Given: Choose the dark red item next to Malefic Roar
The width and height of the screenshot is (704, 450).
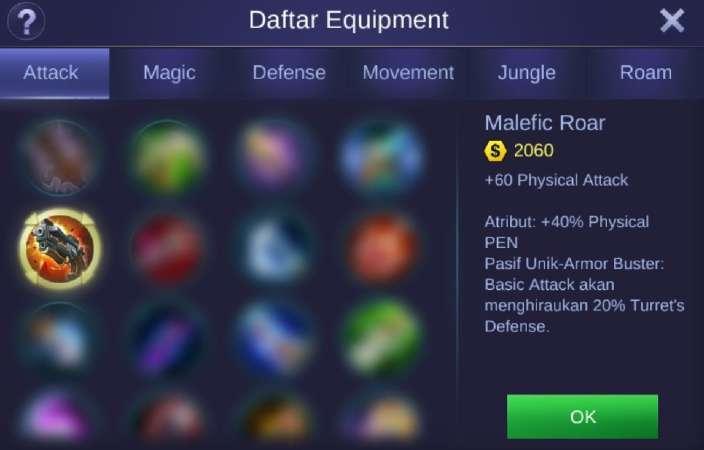Looking at the screenshot, I should click(x=168, y=249).
